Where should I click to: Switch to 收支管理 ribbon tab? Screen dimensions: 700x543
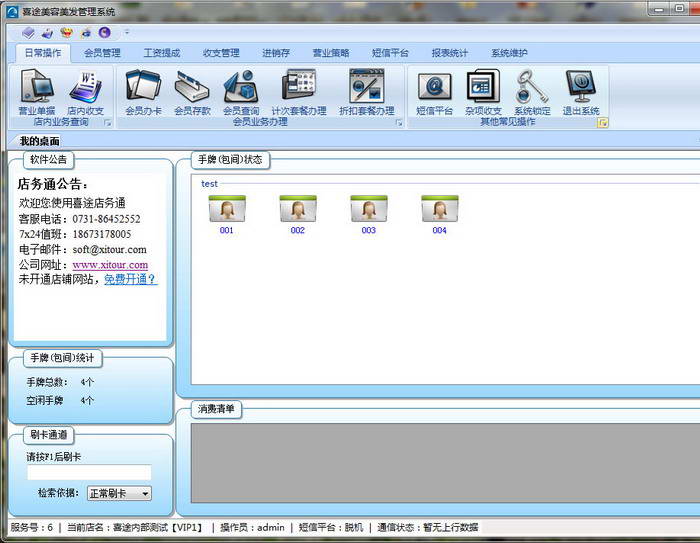click(221, 53)
